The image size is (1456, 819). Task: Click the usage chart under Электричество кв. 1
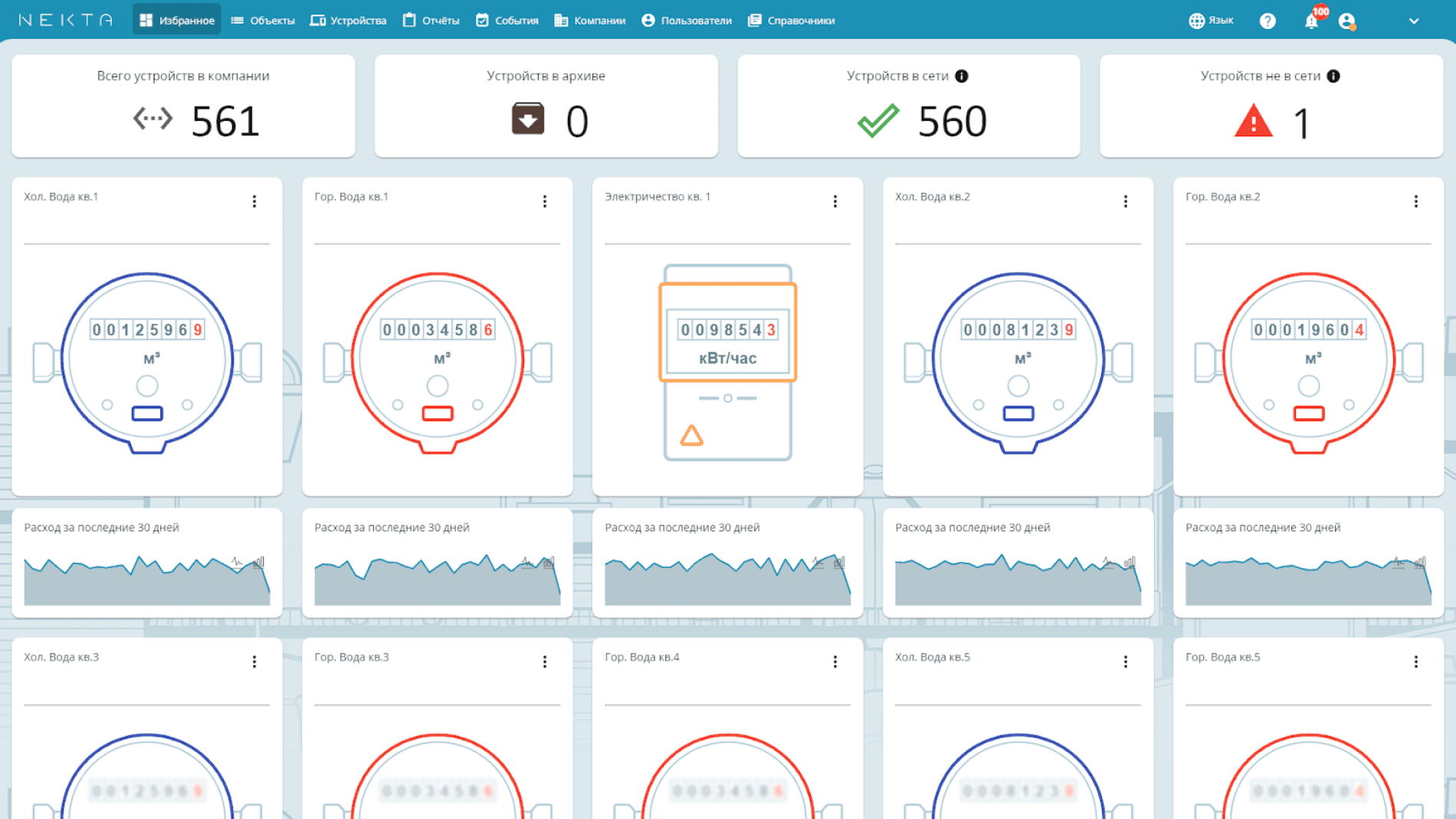click(728, 580)
